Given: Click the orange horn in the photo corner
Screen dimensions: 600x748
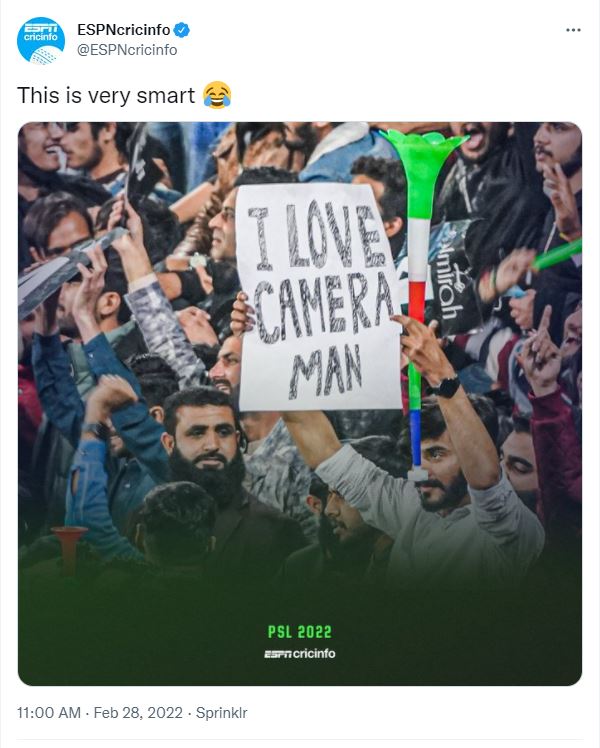Looking at the screenshot, I should click(x=72, y=545).
